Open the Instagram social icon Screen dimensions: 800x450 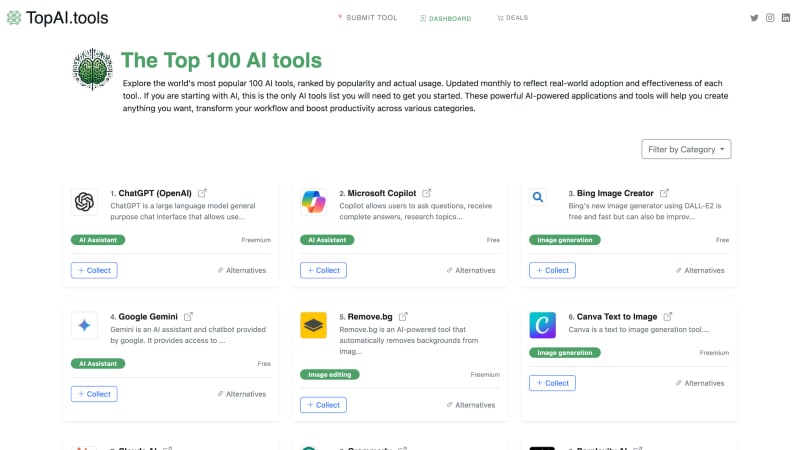click(x=770, y=18)
